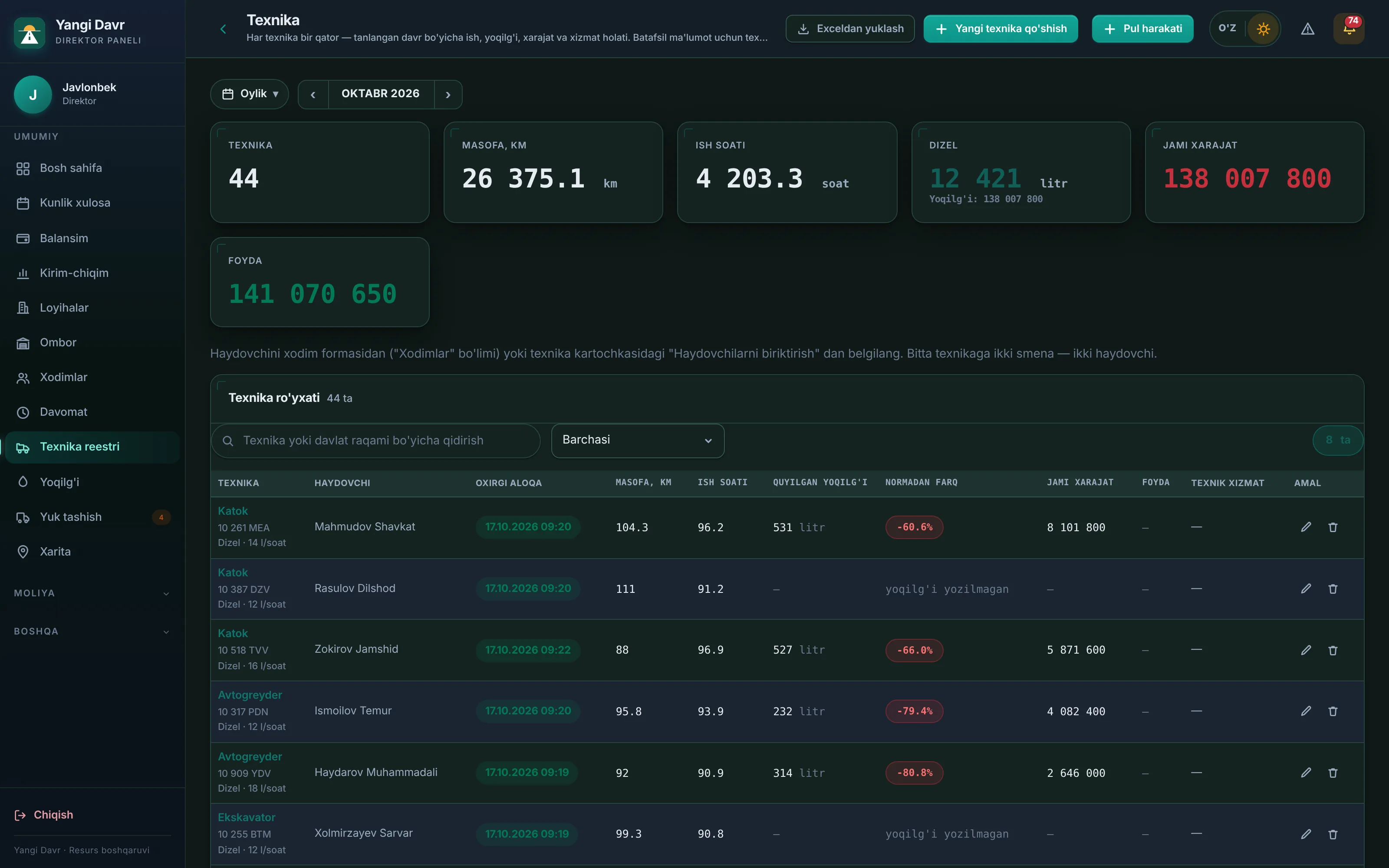Expand the Moliya sidebar section
1389x868 pixels.
(92, 593)
